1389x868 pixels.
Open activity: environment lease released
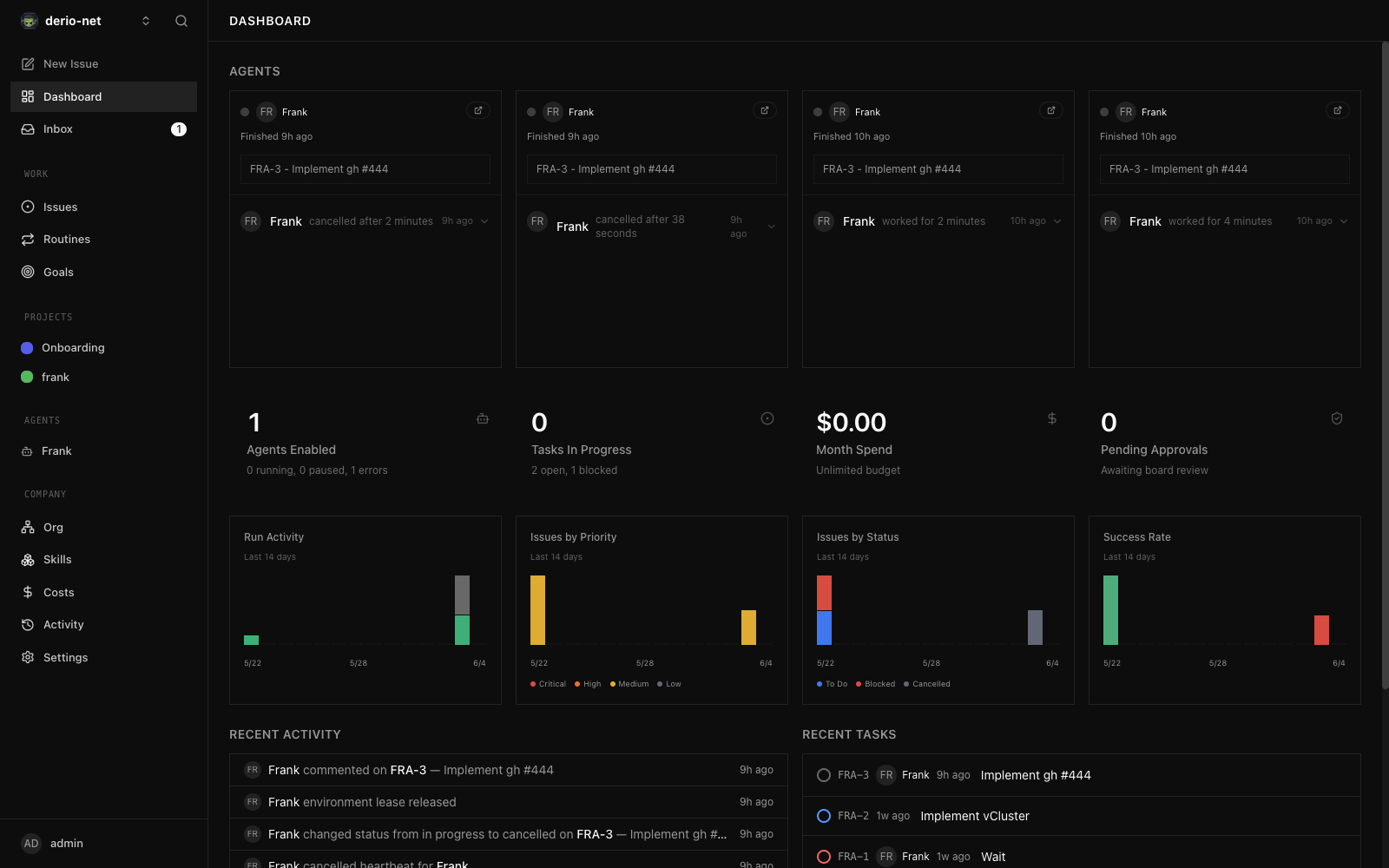(508, 802)
